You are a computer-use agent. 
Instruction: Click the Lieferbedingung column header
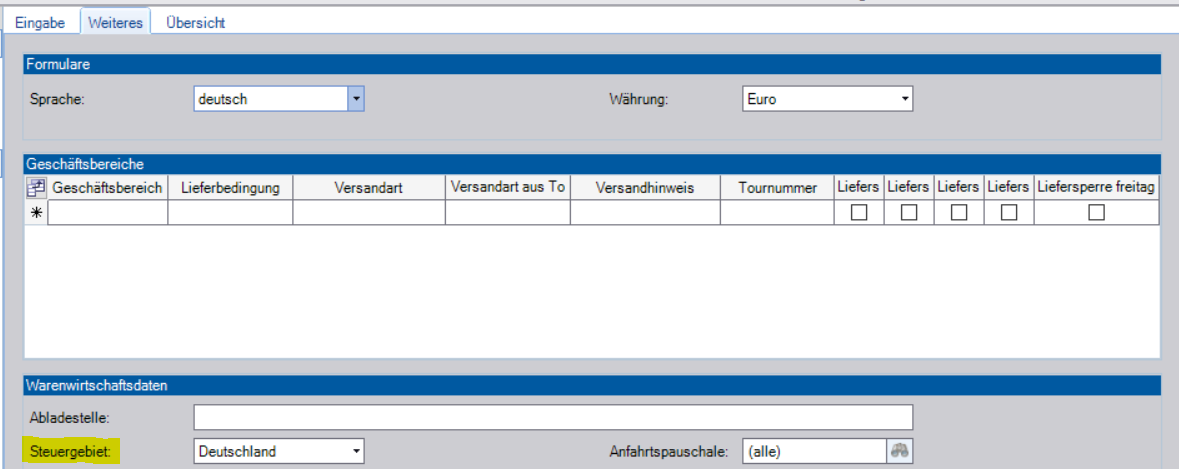tap(230, 188)
